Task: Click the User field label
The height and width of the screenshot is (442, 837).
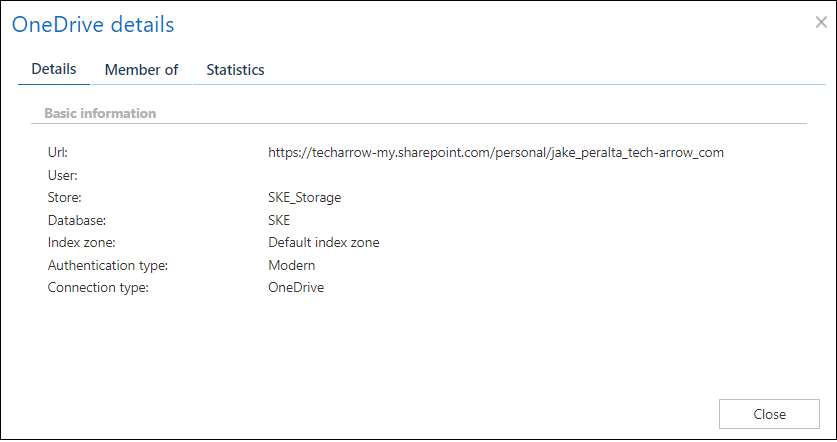Action: click(x=62, y=175)
